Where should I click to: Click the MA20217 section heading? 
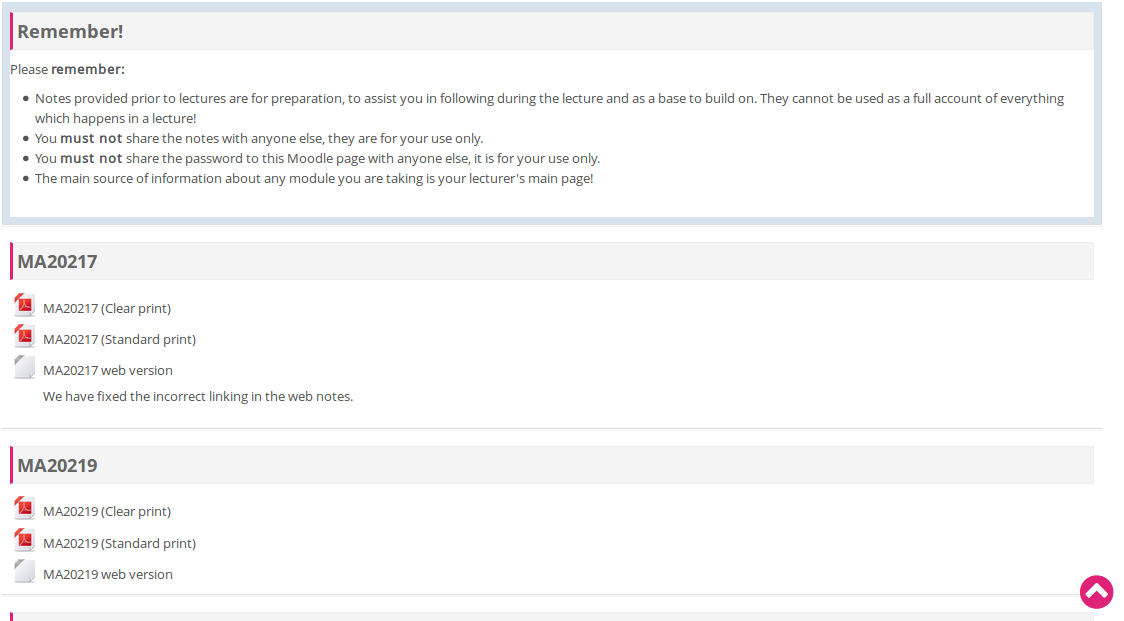(x=57, y=262)
